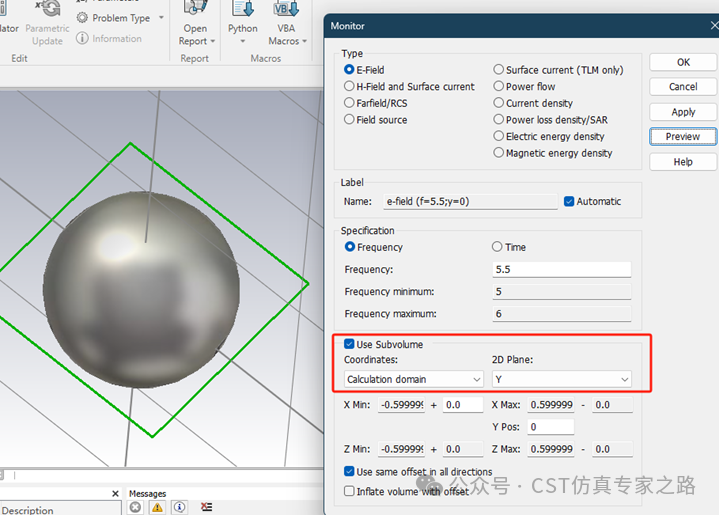Click the warnings filter icon in Messages
The height and width of the screenshot is (515, 719).
pos(157,507)
